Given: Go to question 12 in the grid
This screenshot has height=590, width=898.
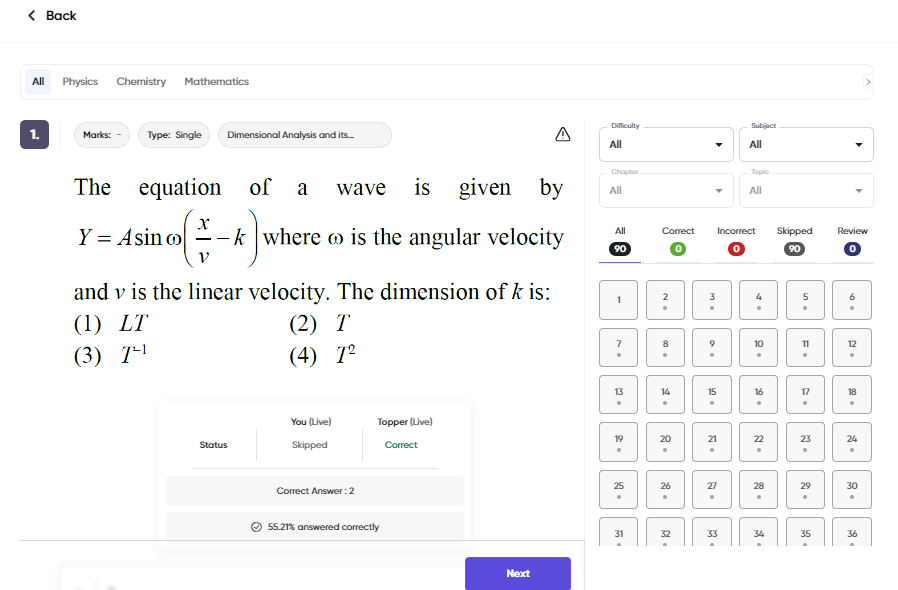Looking at the screenshot, I should [x=852, y=347].
